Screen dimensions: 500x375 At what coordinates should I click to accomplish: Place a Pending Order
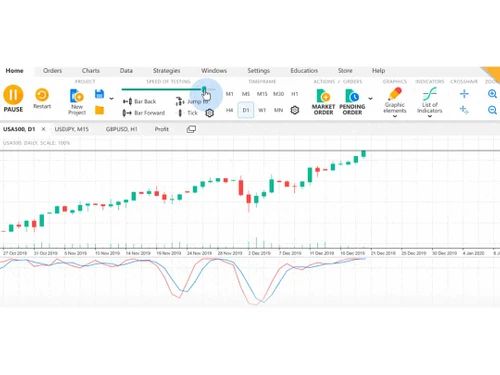point(352,102)
